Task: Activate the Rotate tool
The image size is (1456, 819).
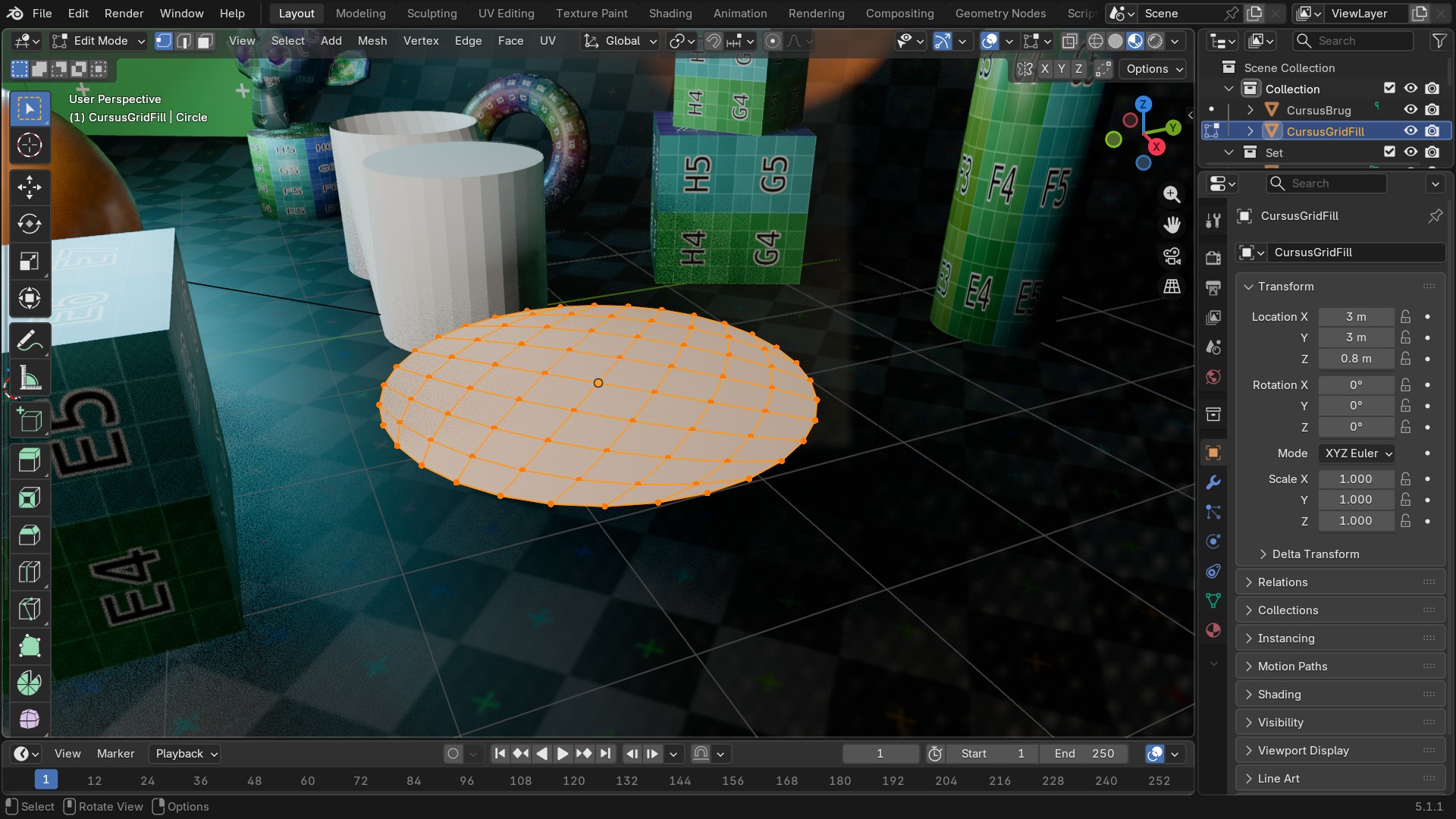Action: (x=30, y=224)
